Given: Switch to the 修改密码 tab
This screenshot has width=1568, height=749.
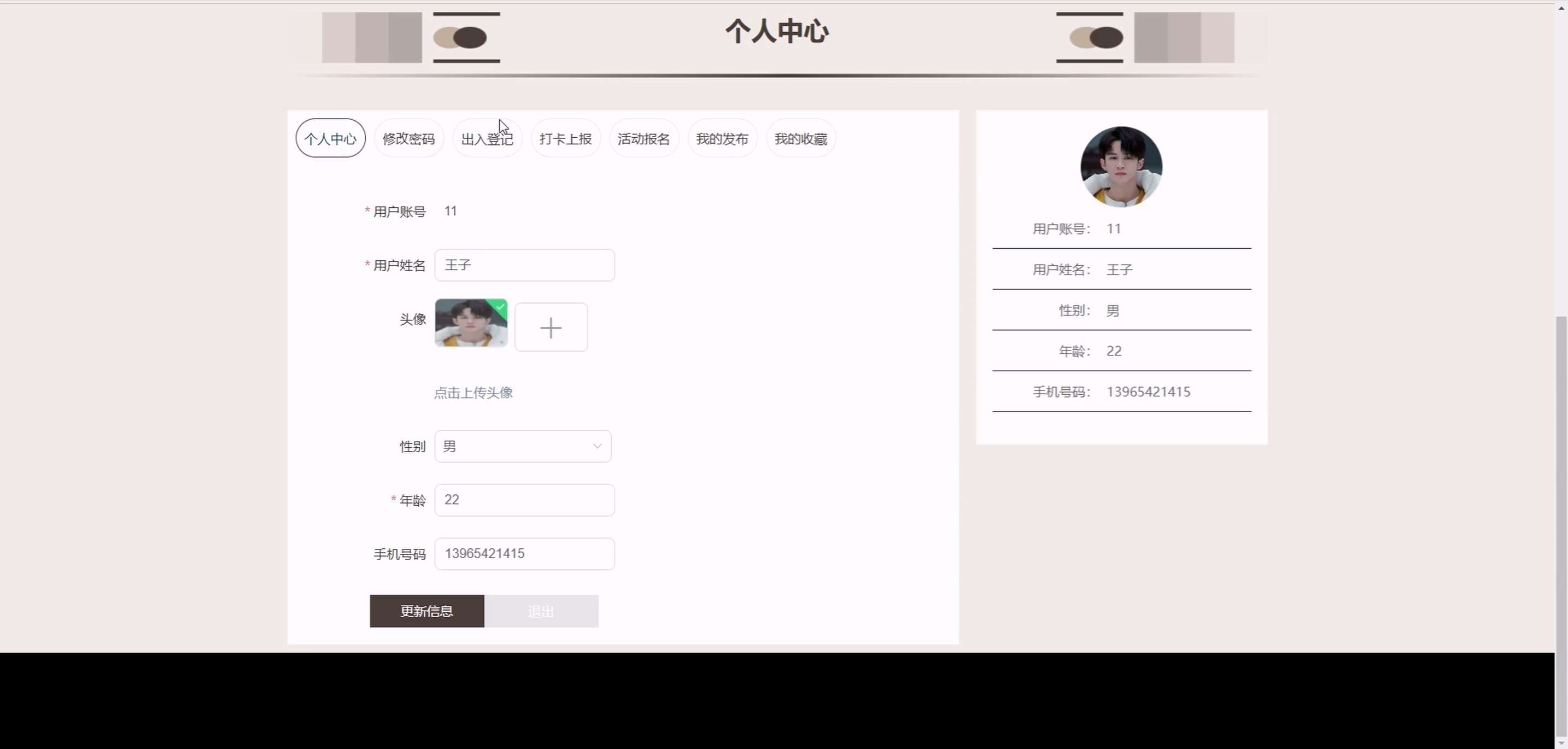Looking at the screenshot, I should tap(408, 139).
